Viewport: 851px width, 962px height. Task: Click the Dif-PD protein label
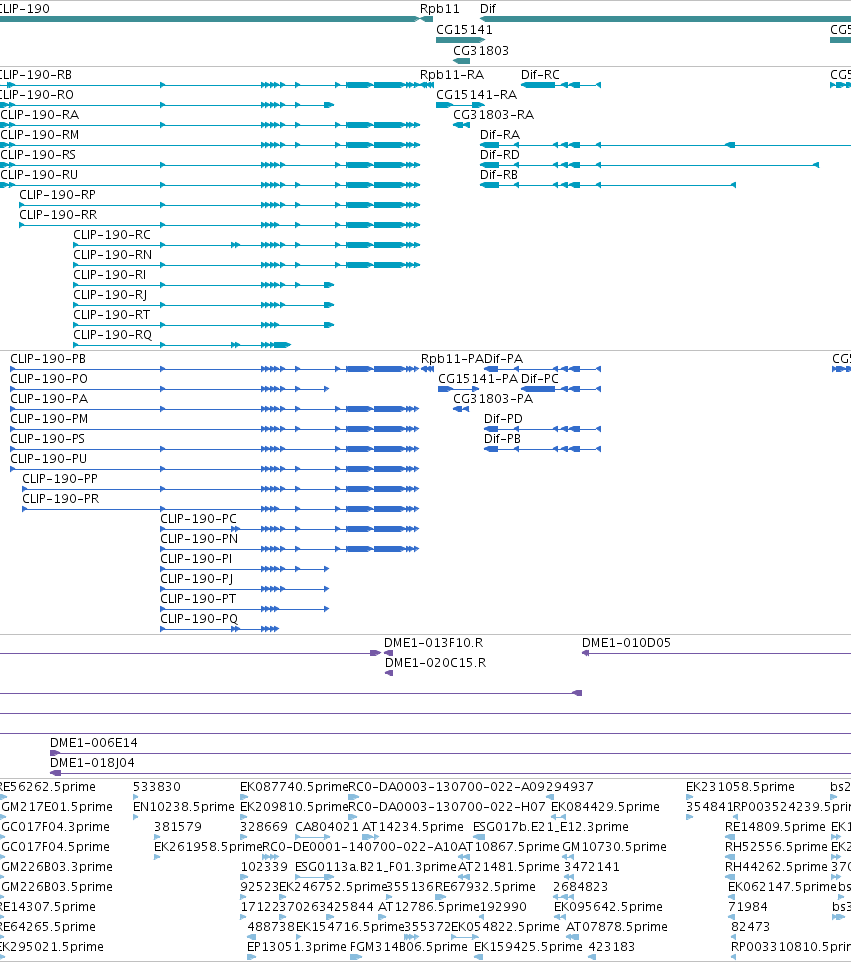coord(504,418)
